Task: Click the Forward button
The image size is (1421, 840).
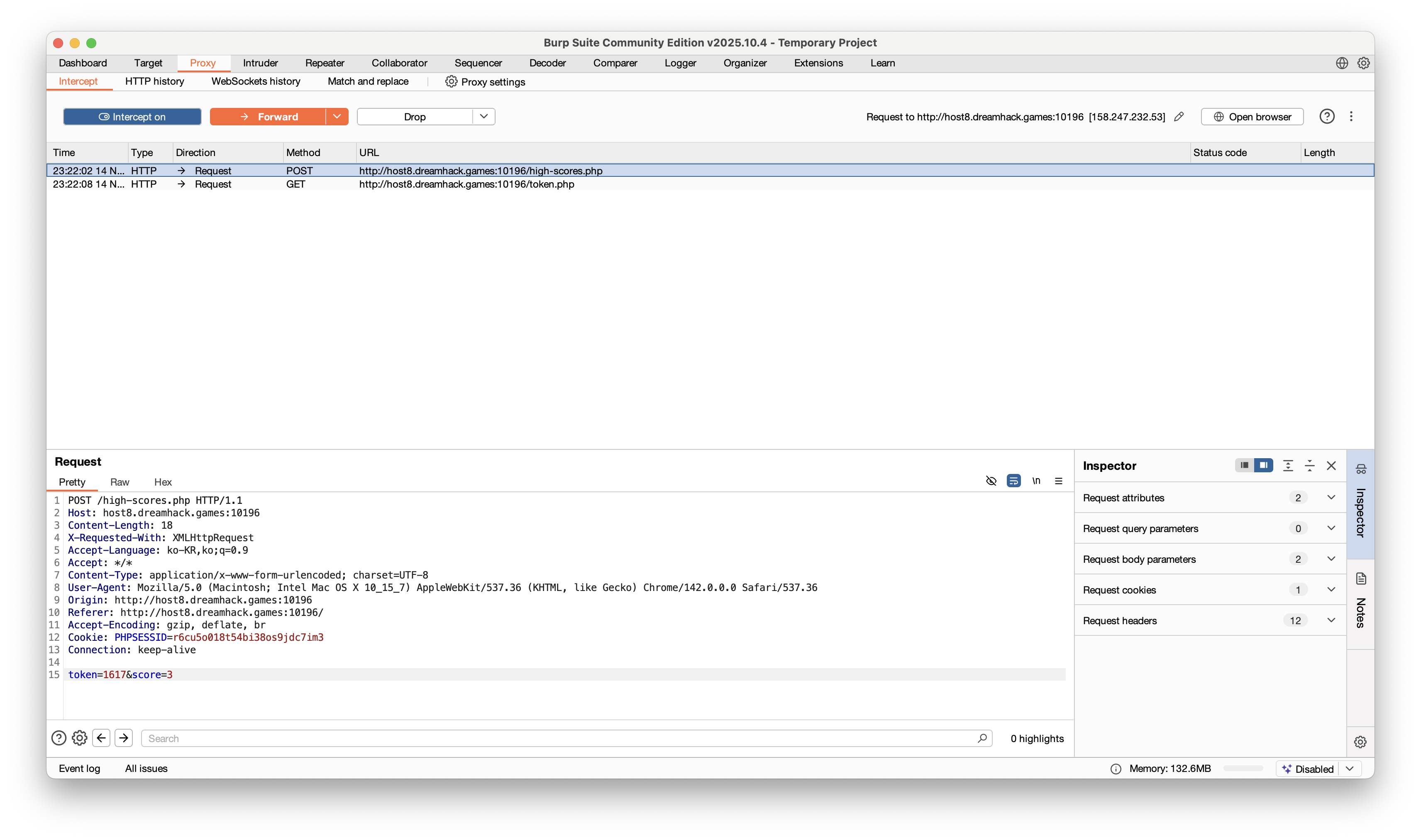Action: coord(268,117)
